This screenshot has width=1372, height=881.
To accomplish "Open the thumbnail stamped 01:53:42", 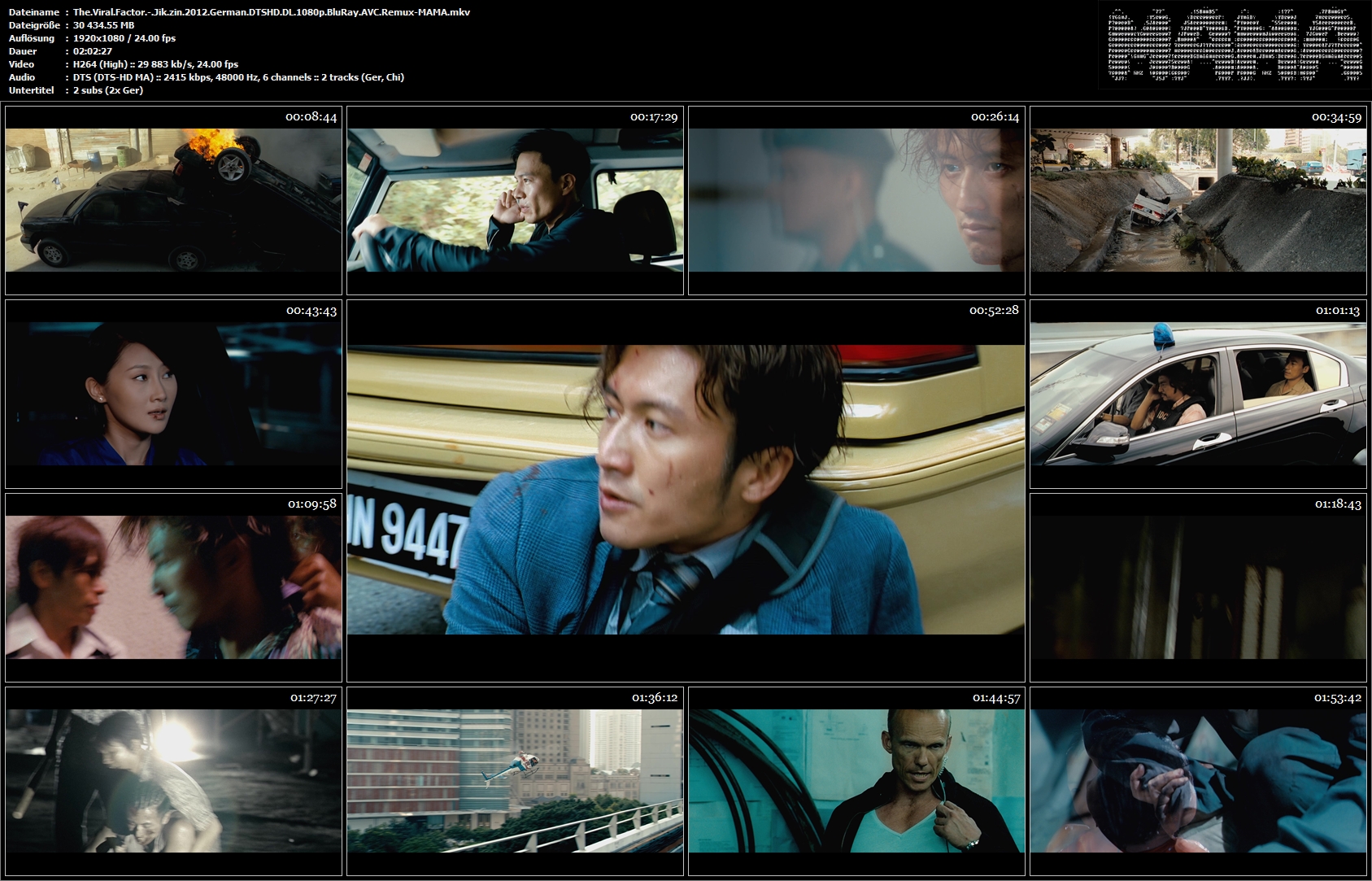I will coord(1198,781).
